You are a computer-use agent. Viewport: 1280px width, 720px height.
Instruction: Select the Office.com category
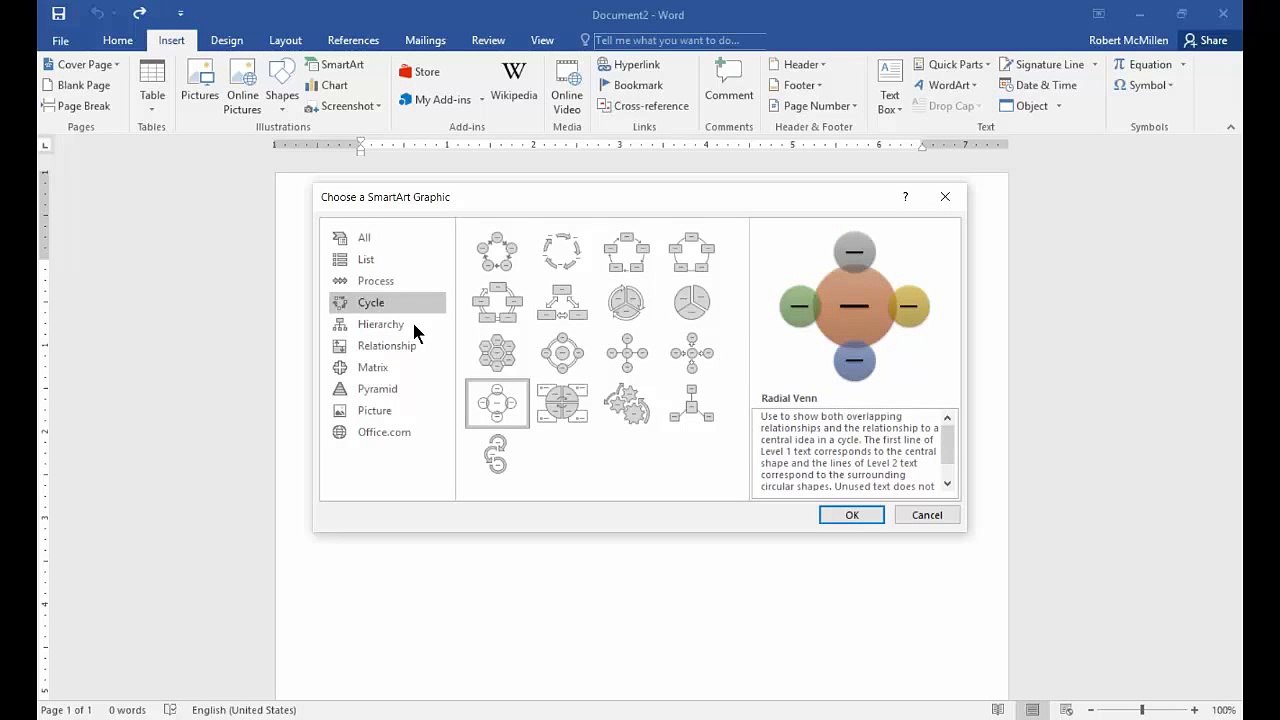[x=387, y=432]
